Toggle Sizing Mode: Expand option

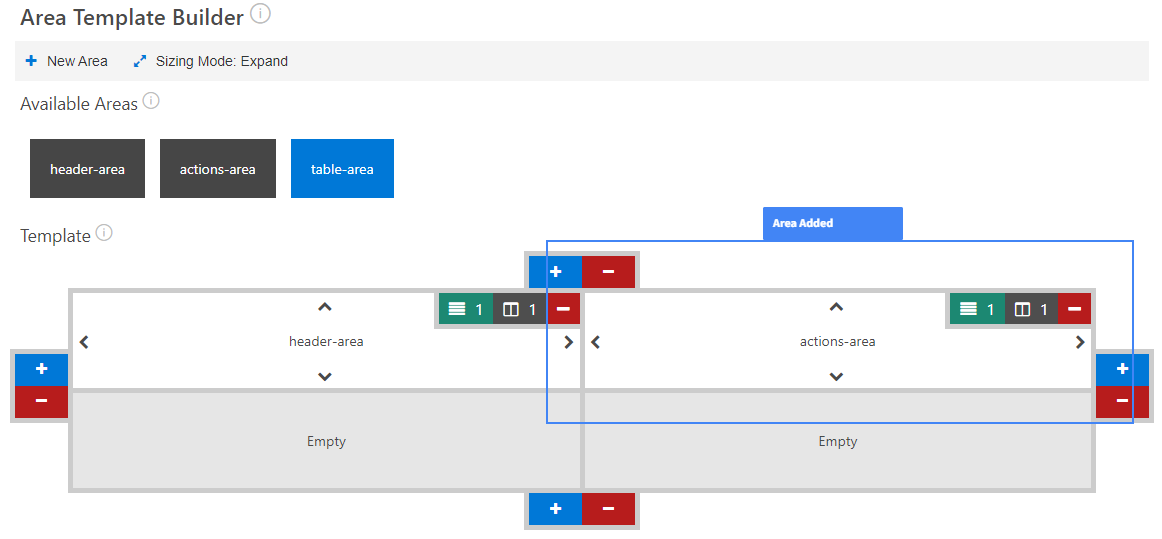pyautogui.click(x=211, y=61)
